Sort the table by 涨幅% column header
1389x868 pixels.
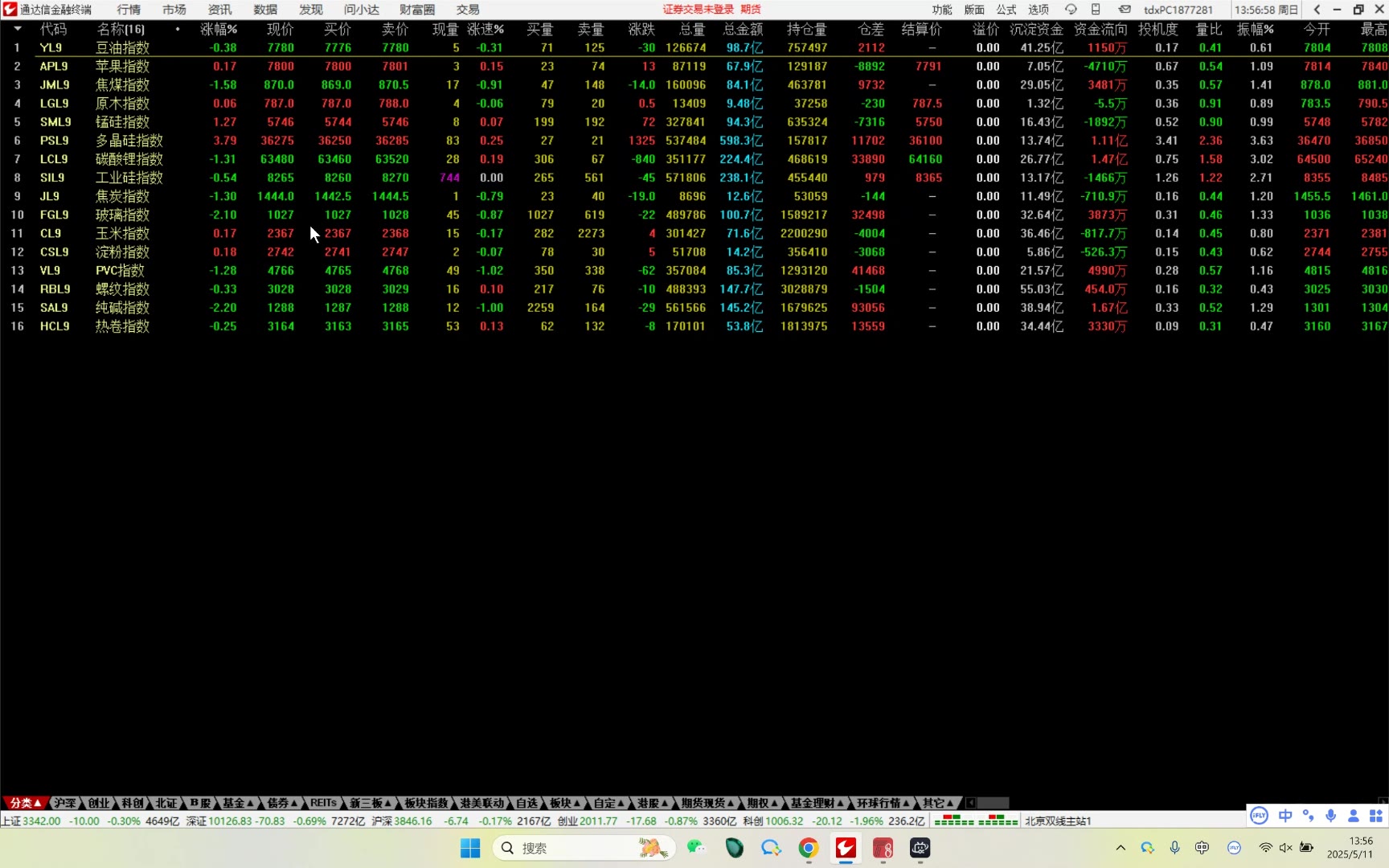coord(219,29)
